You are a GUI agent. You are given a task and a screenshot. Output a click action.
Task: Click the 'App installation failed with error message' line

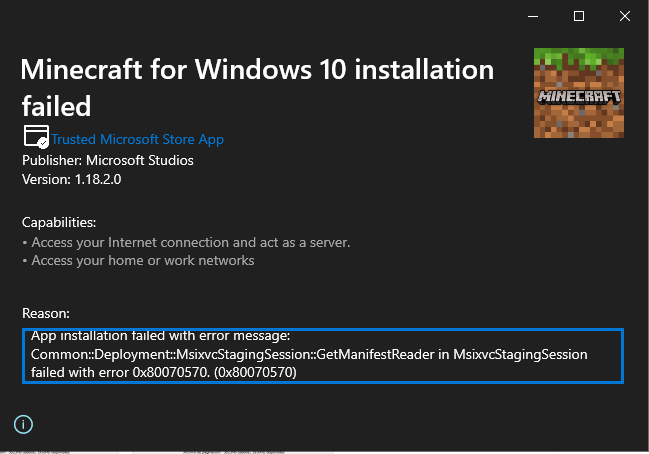pos(159,336)
